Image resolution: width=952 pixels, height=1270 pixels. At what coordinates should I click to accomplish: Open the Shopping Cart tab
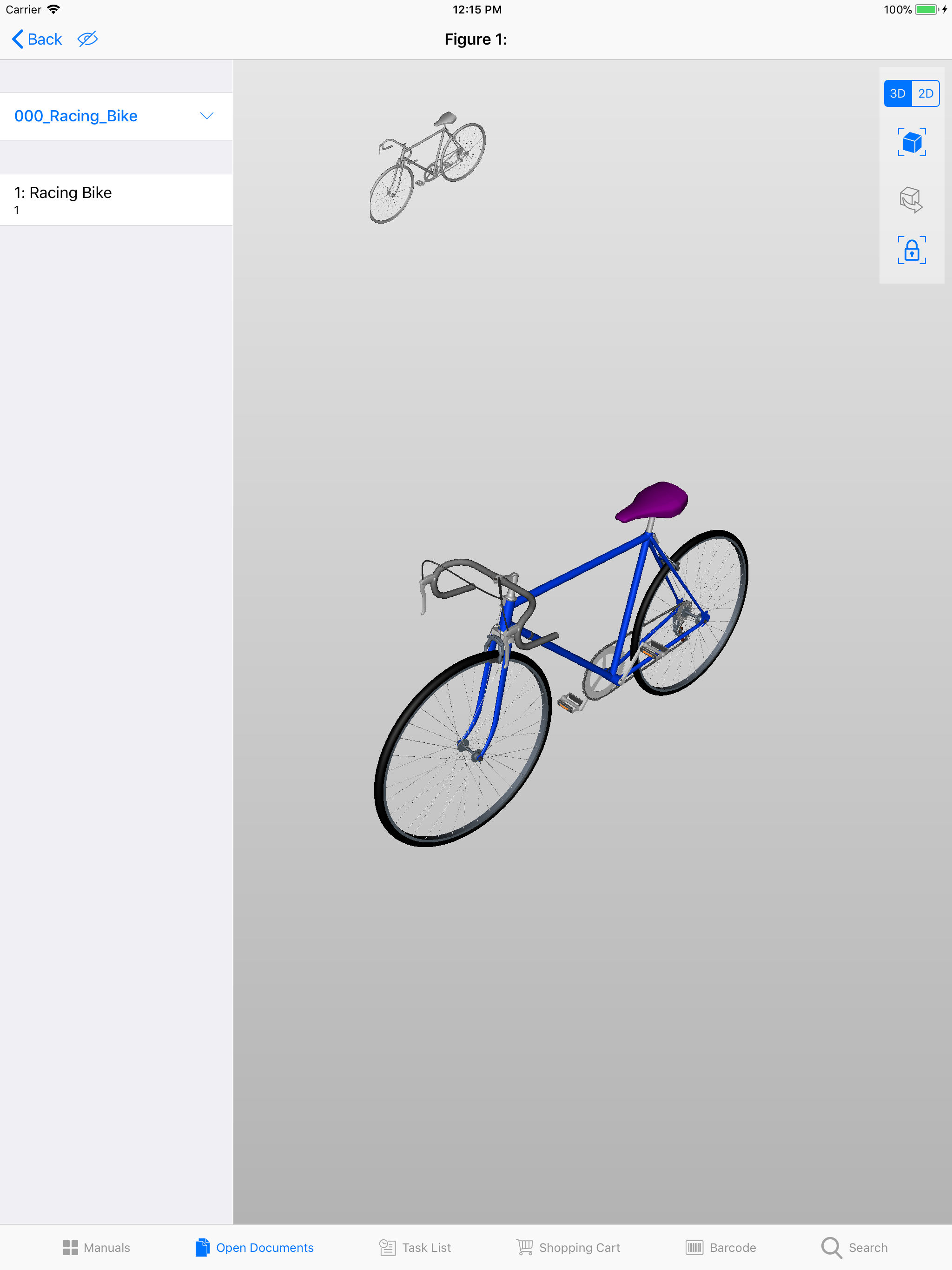(568, 1248)
